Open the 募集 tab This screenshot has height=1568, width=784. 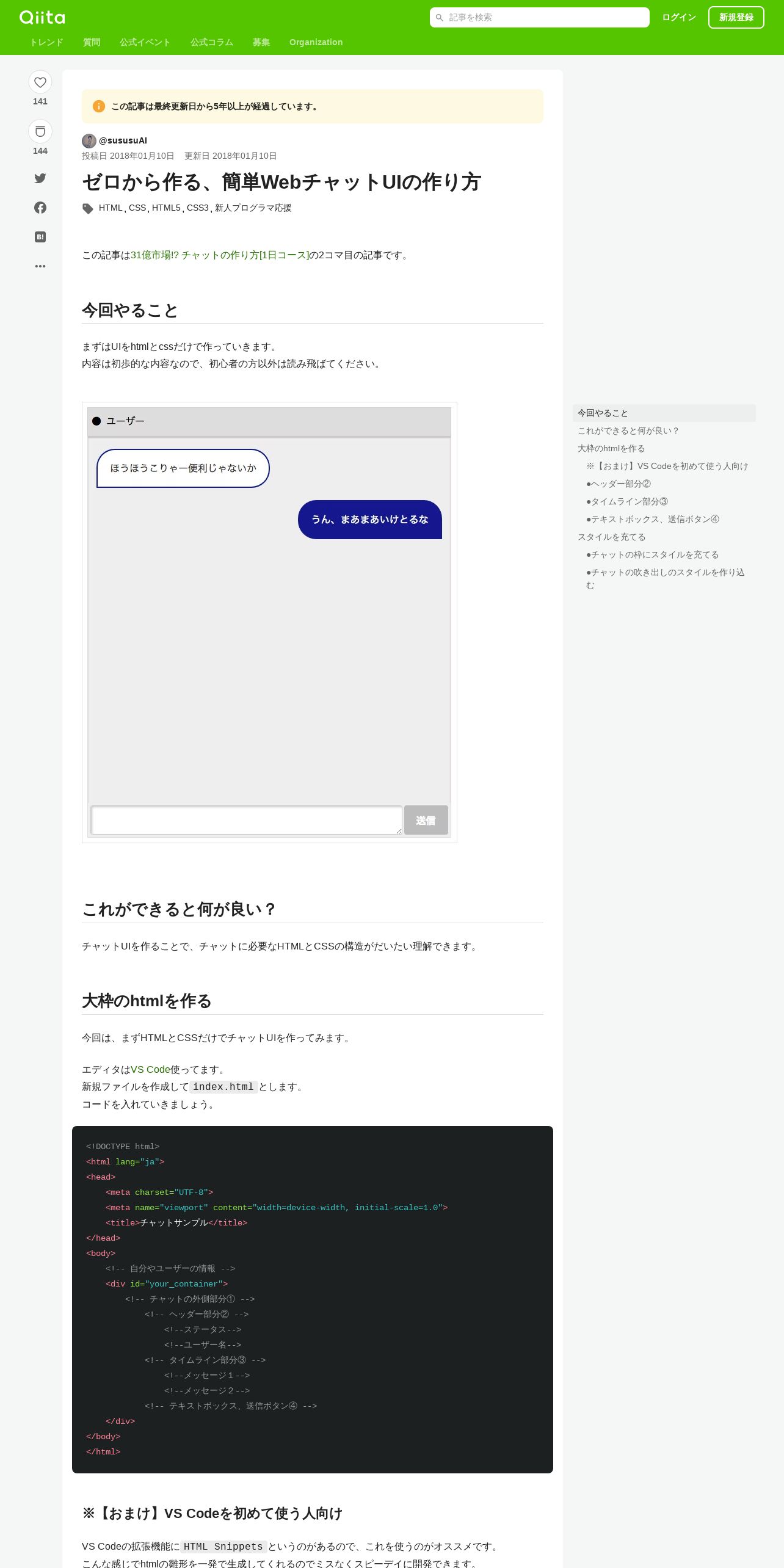pos(261,42)
